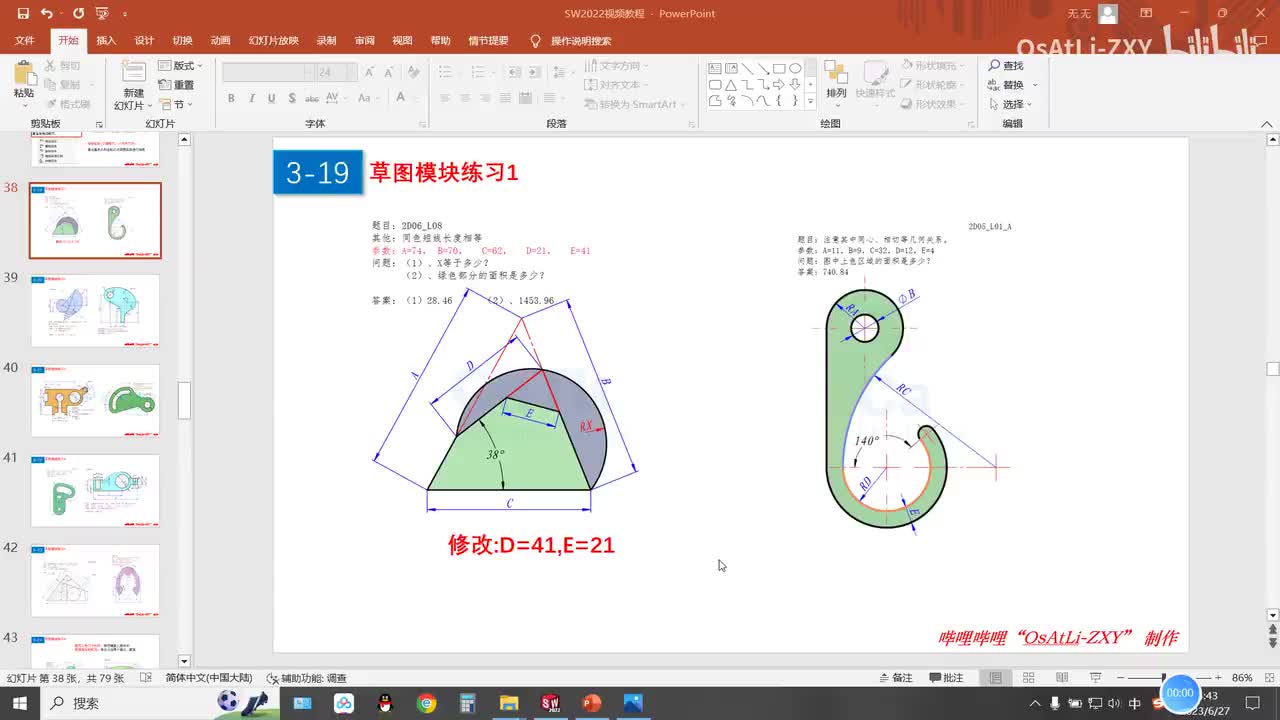Click the slide count status 第 38 张

pos(66,678)
